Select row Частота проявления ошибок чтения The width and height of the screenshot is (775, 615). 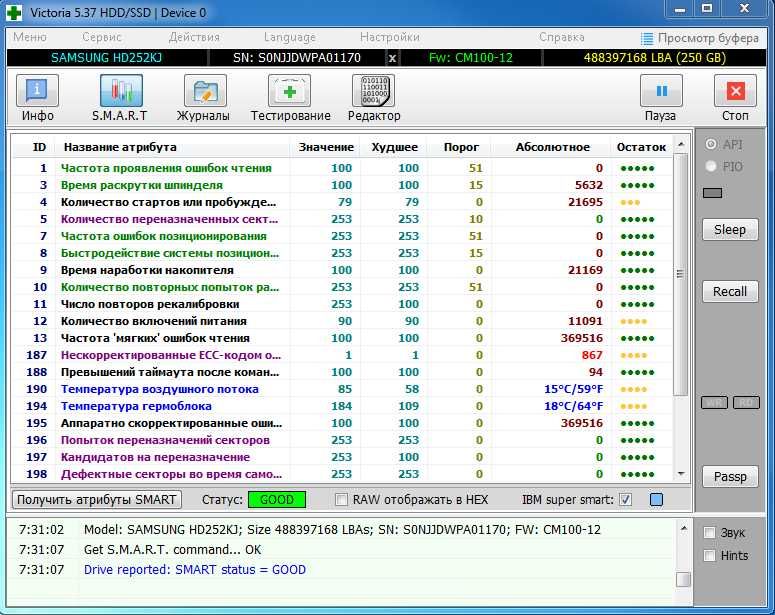pos(342,168)
